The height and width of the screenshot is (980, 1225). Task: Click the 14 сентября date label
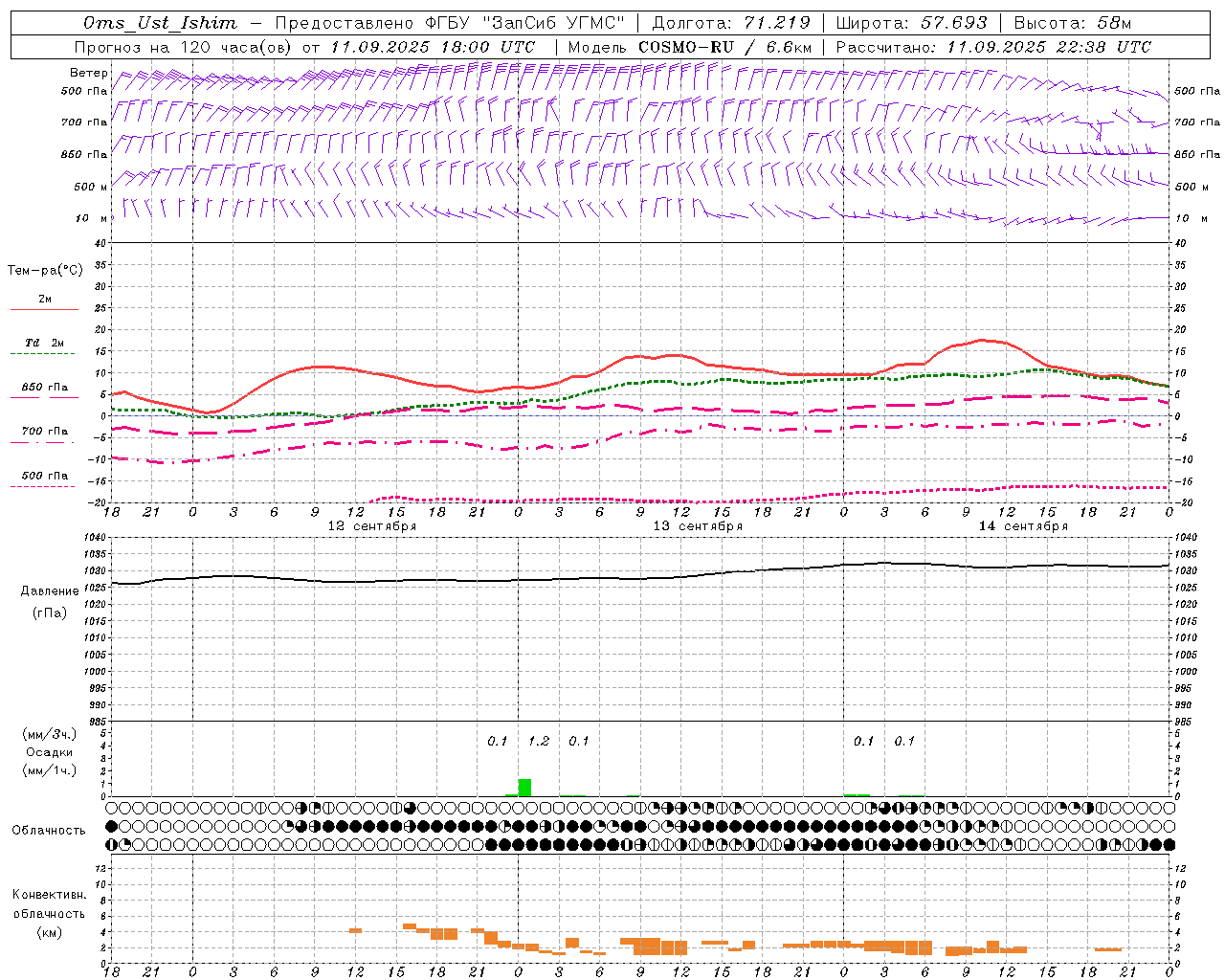(1023, 526)
